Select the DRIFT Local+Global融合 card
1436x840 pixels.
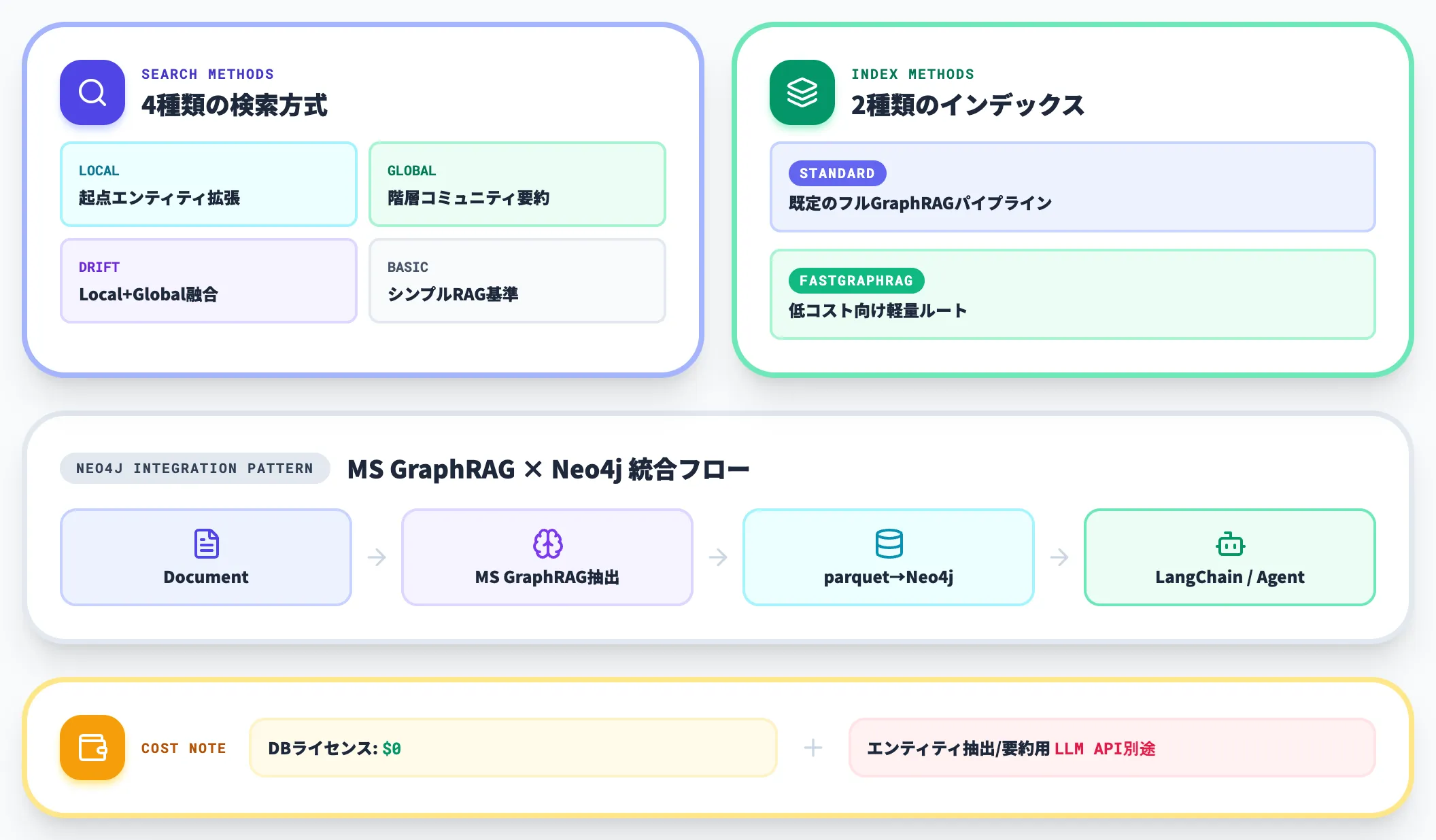(x=209, y=281)
